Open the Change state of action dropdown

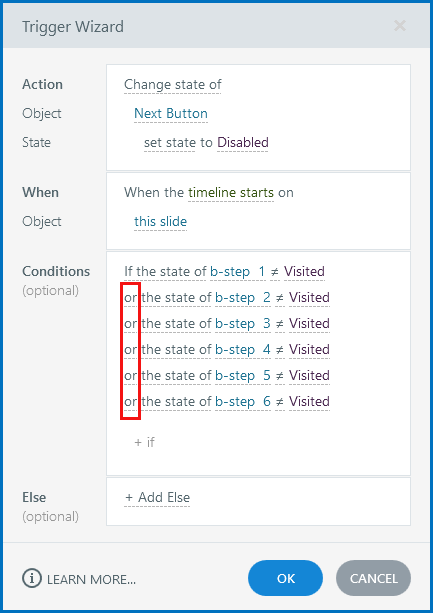(x=173, y=84)
